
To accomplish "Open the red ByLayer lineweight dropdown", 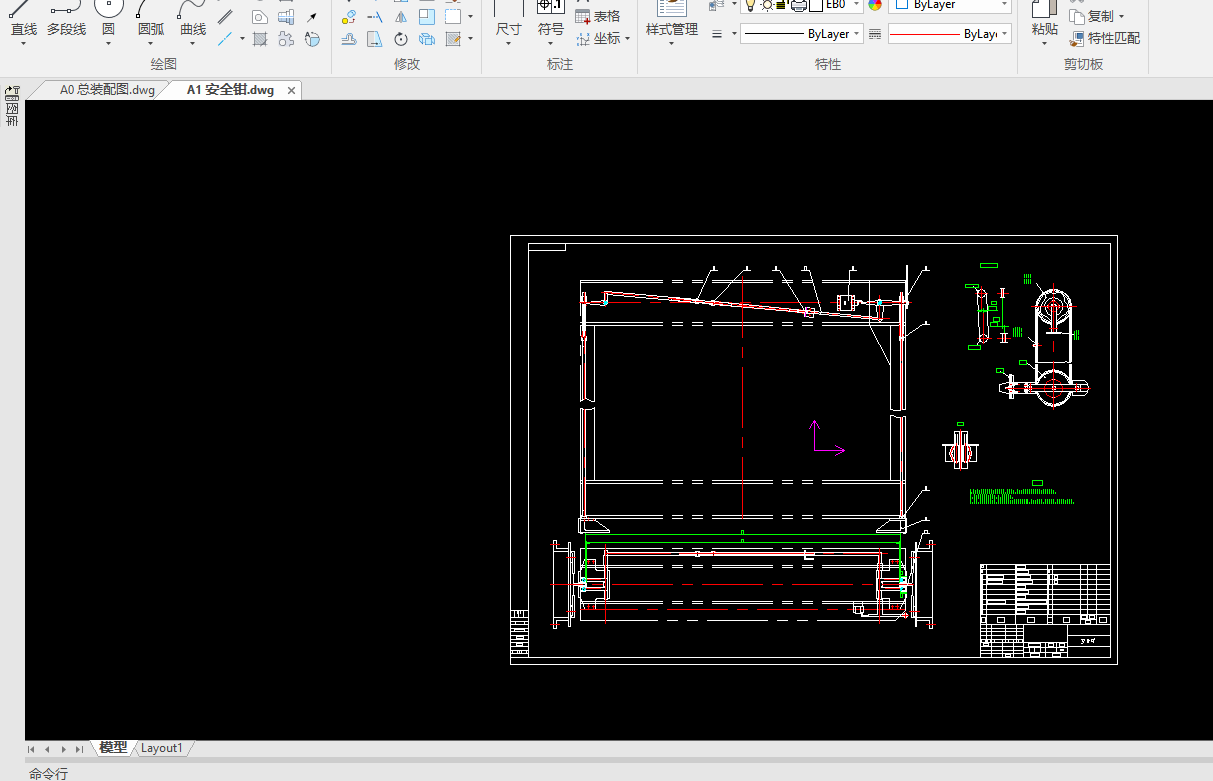I will coord(949,34).
